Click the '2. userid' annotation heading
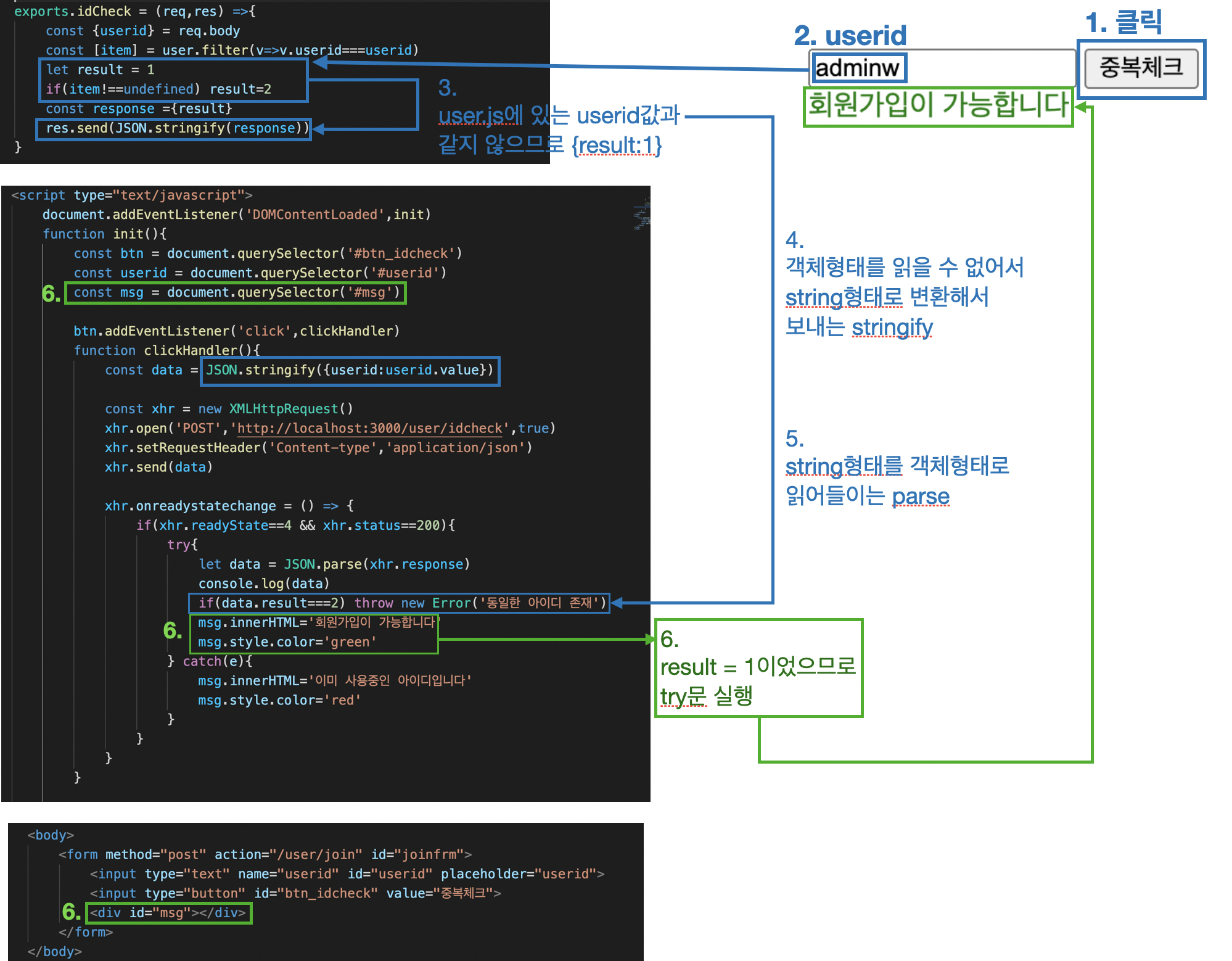This screenshot has height=961, width=1232. coord(850,36)
